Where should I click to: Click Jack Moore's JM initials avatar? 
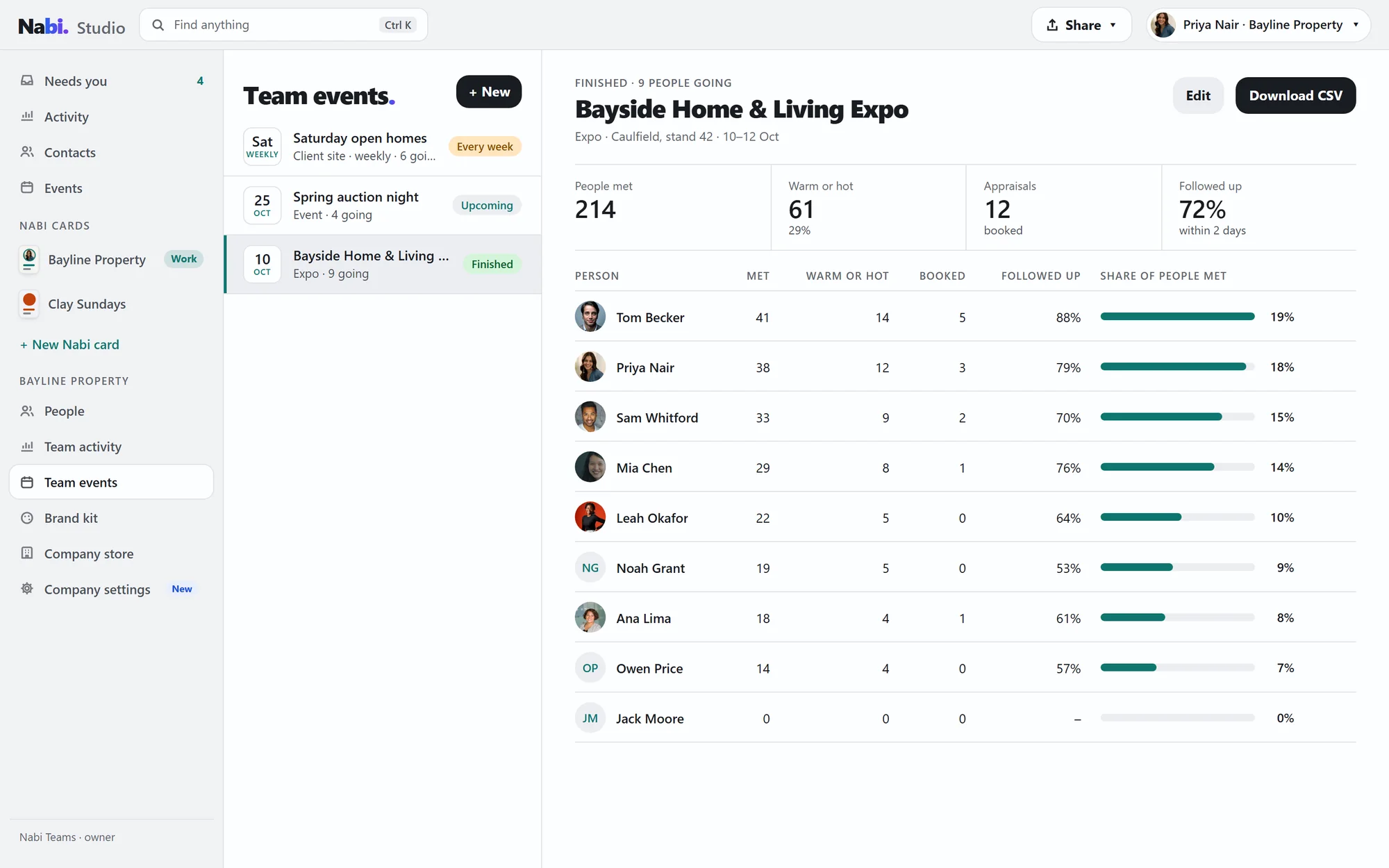(590, 718)
